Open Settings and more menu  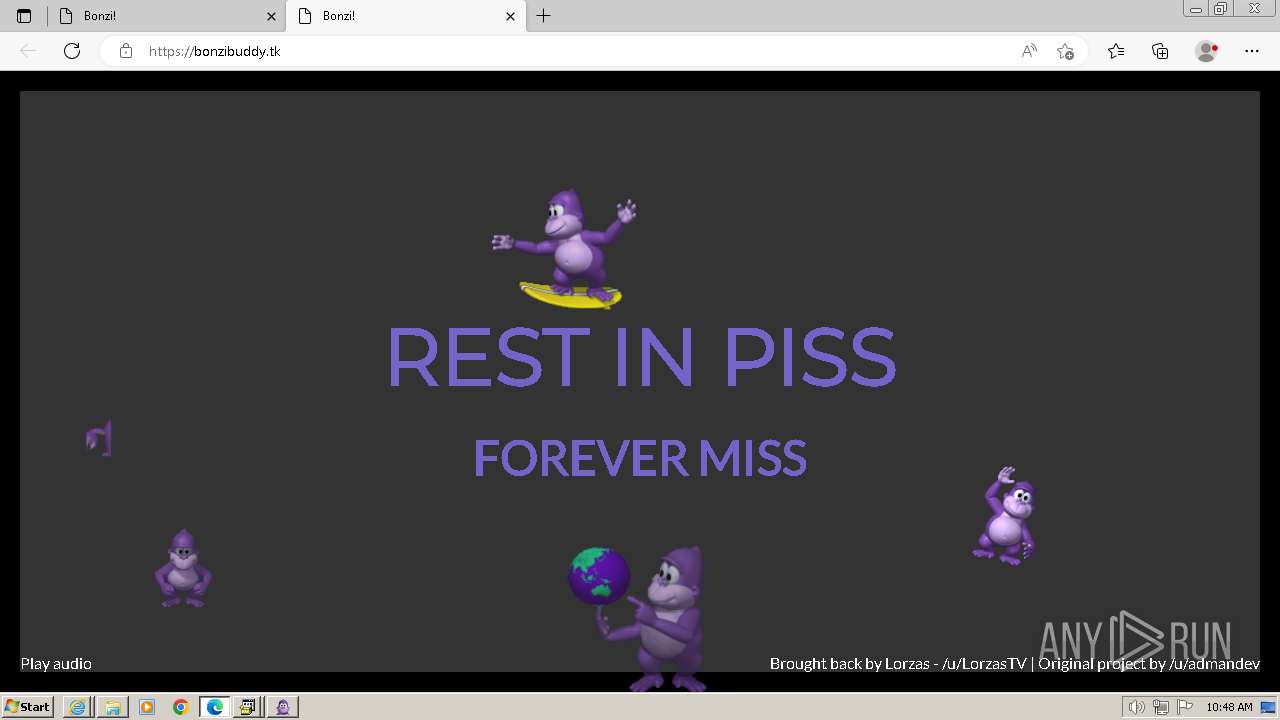(x=1252, y=51)
